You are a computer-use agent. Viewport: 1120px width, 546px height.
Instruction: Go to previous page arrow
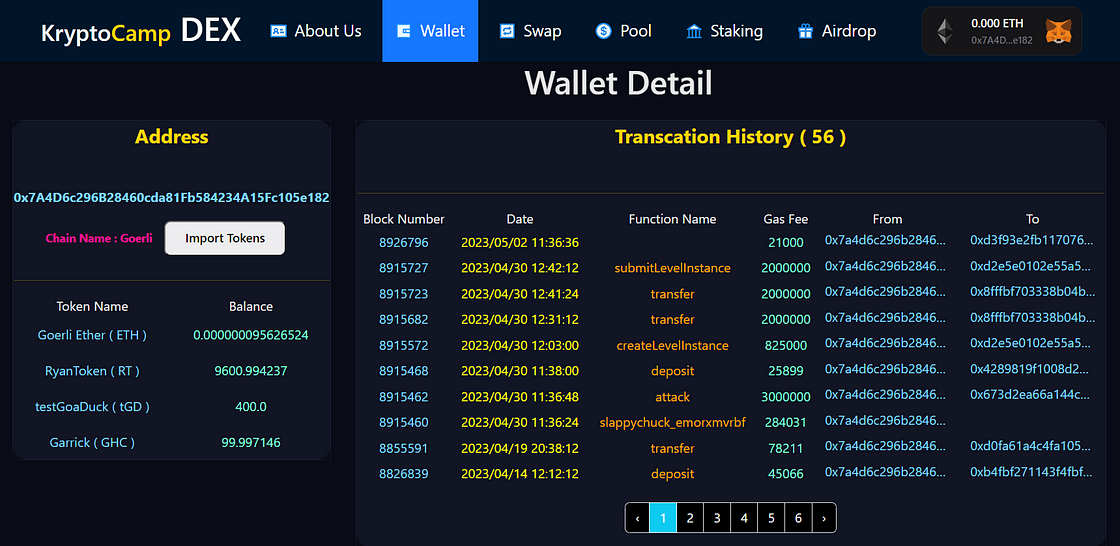pos(637,518)
